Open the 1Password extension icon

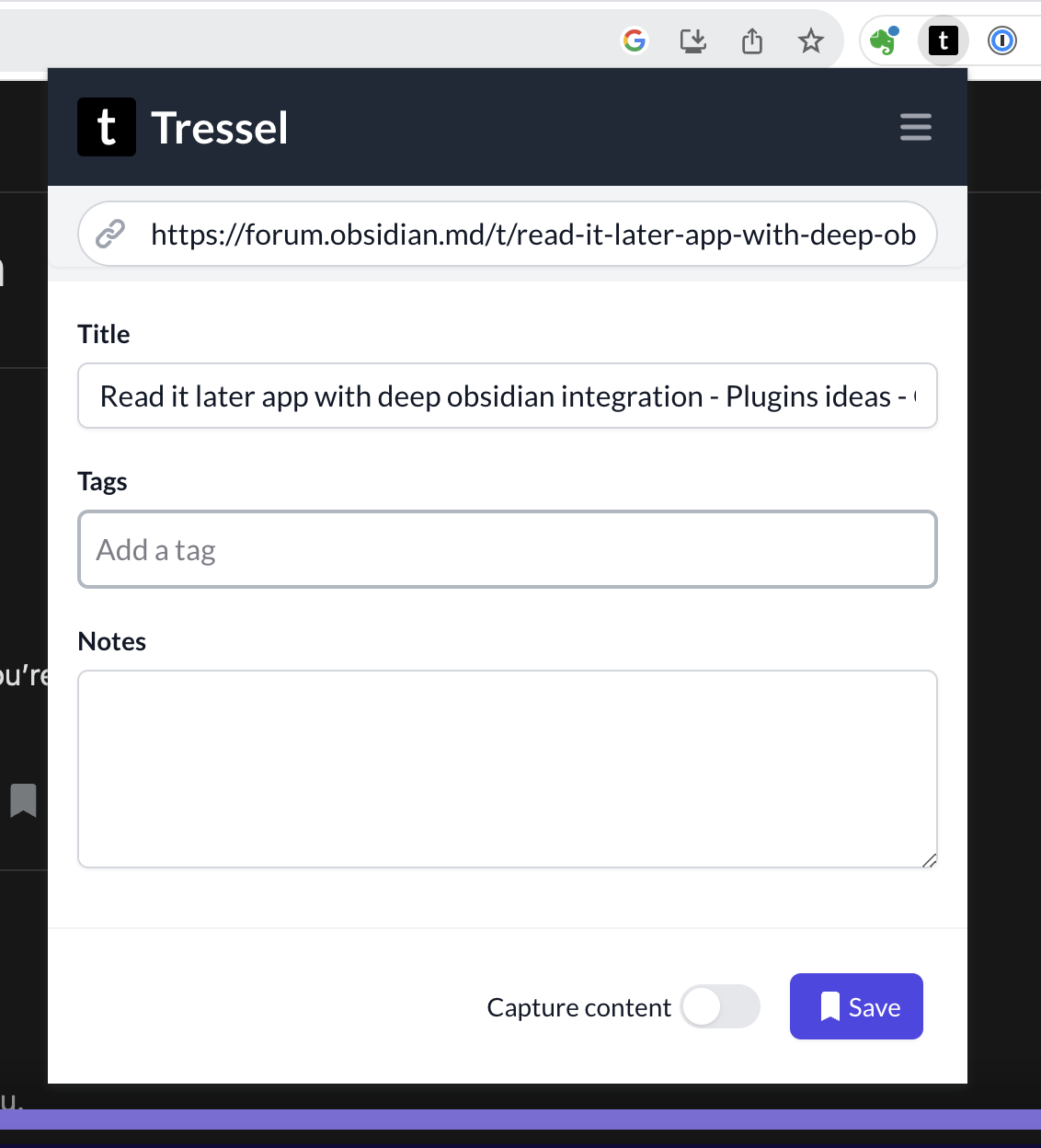click(1002, 40)
